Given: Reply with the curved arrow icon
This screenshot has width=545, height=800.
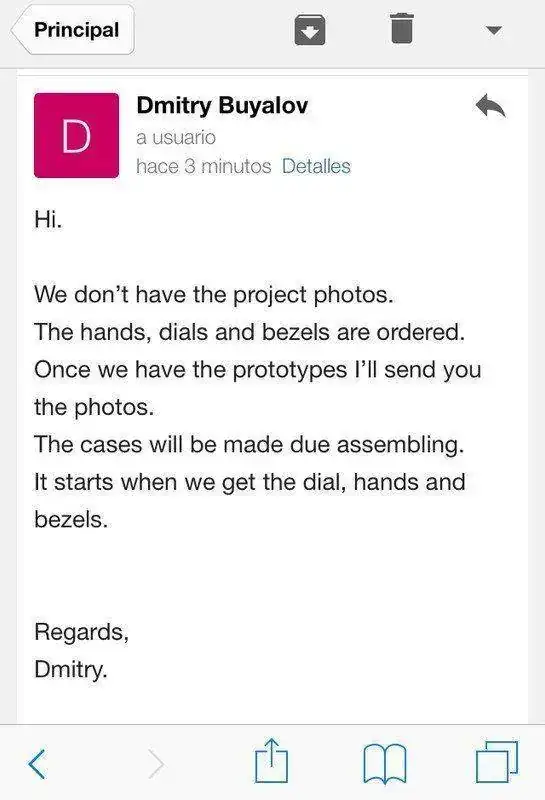Looking at the screenshot, I should pos(490,105).
